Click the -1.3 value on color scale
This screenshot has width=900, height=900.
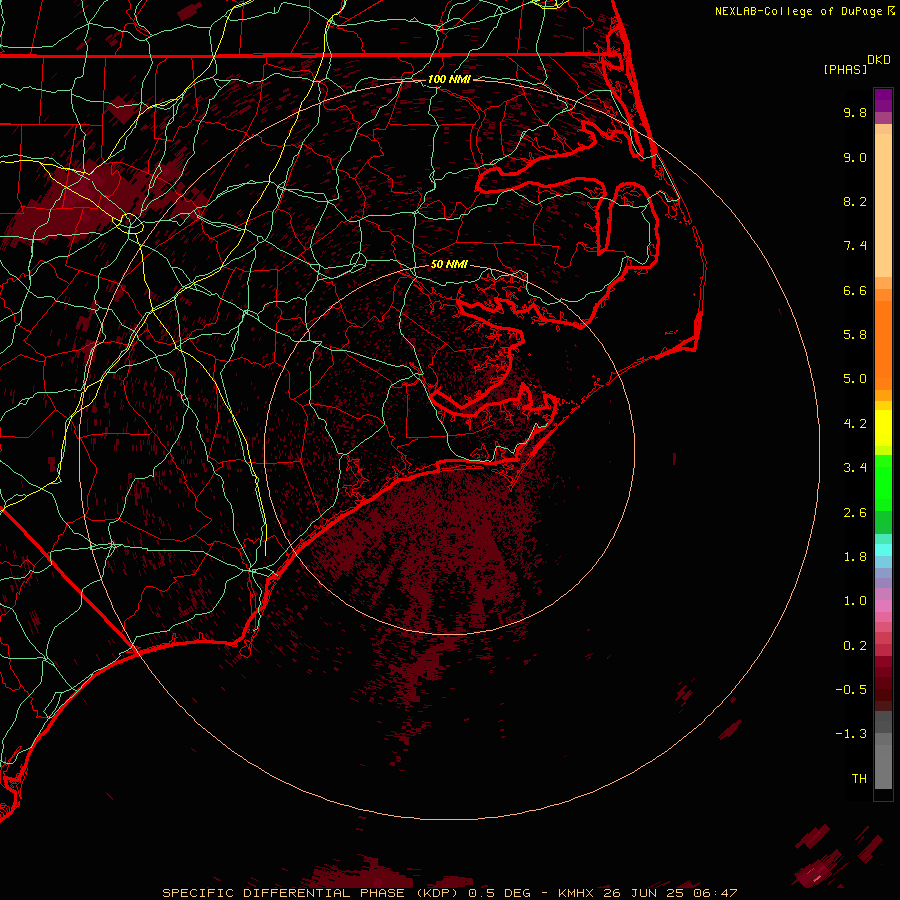pos(851,734)
